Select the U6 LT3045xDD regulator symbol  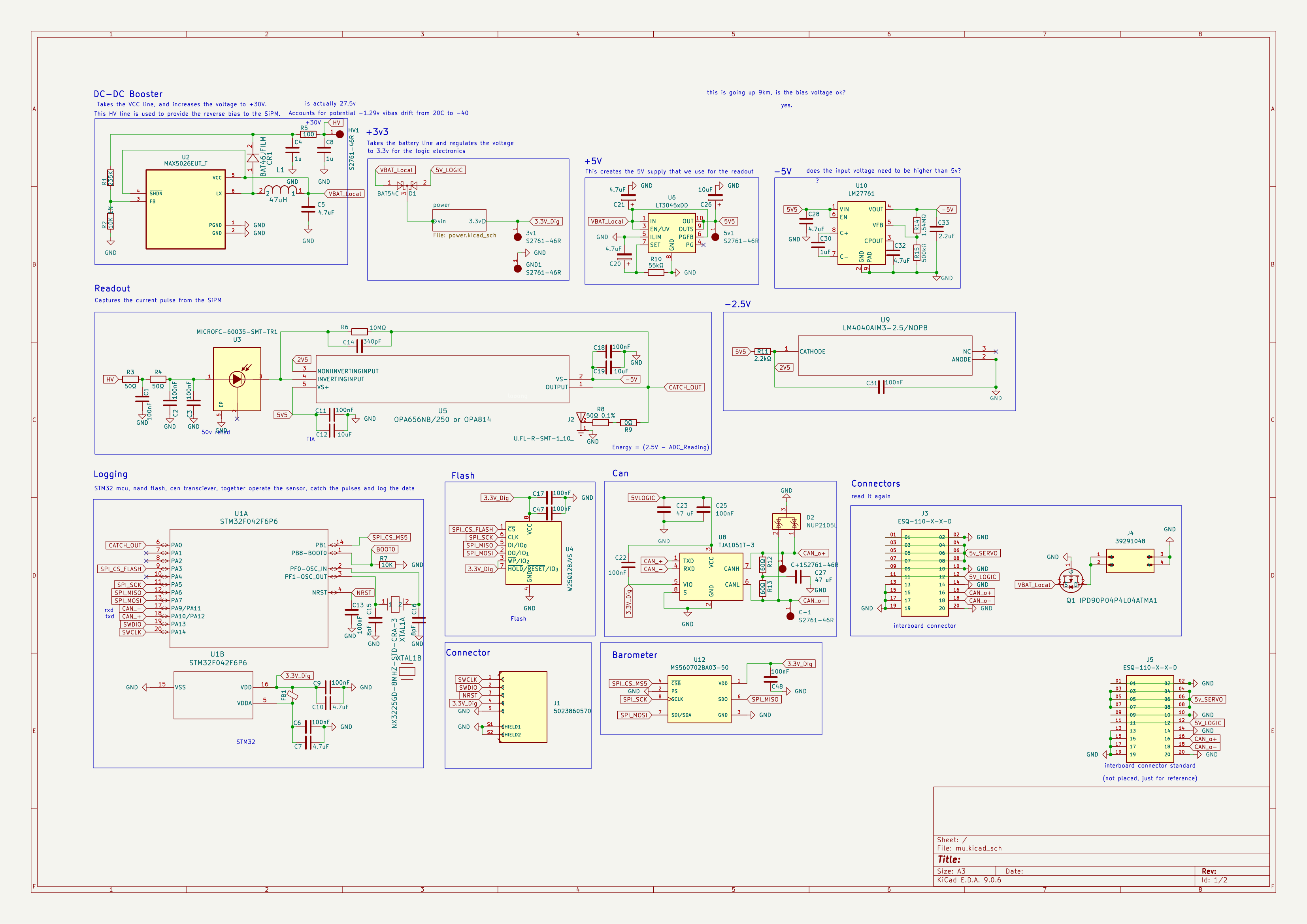[672, 233]
